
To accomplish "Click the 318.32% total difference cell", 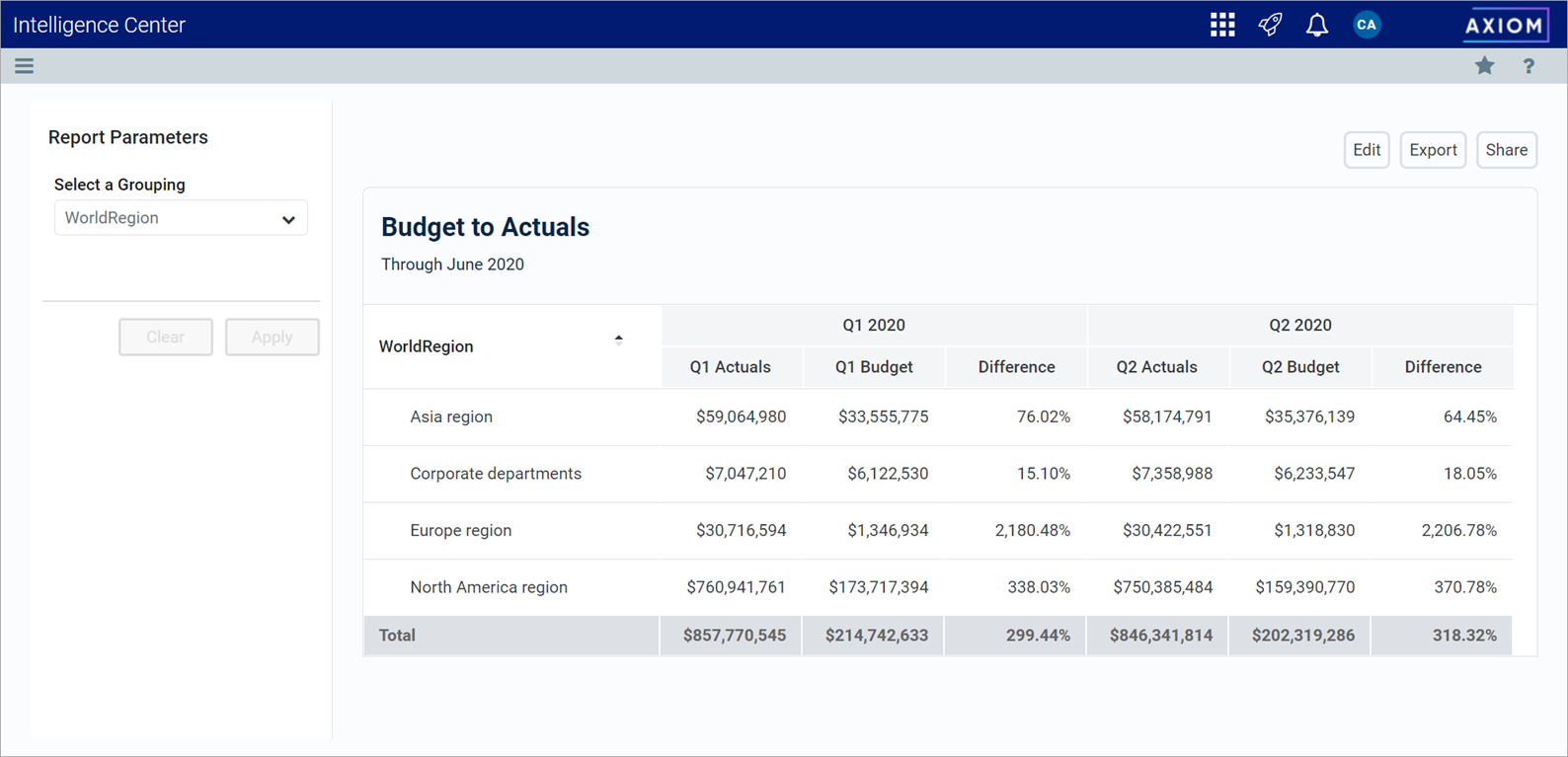I will click(1465, 636).
